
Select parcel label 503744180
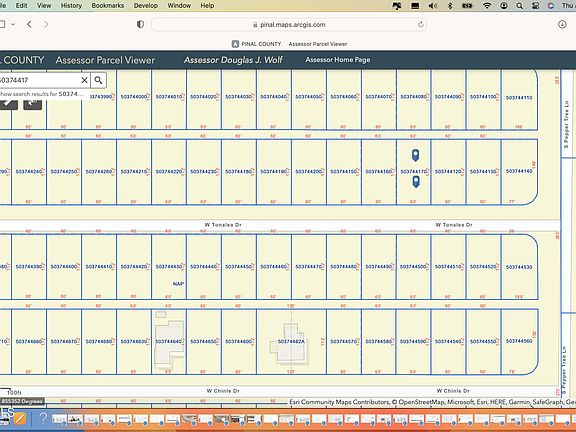pos(238,172)
